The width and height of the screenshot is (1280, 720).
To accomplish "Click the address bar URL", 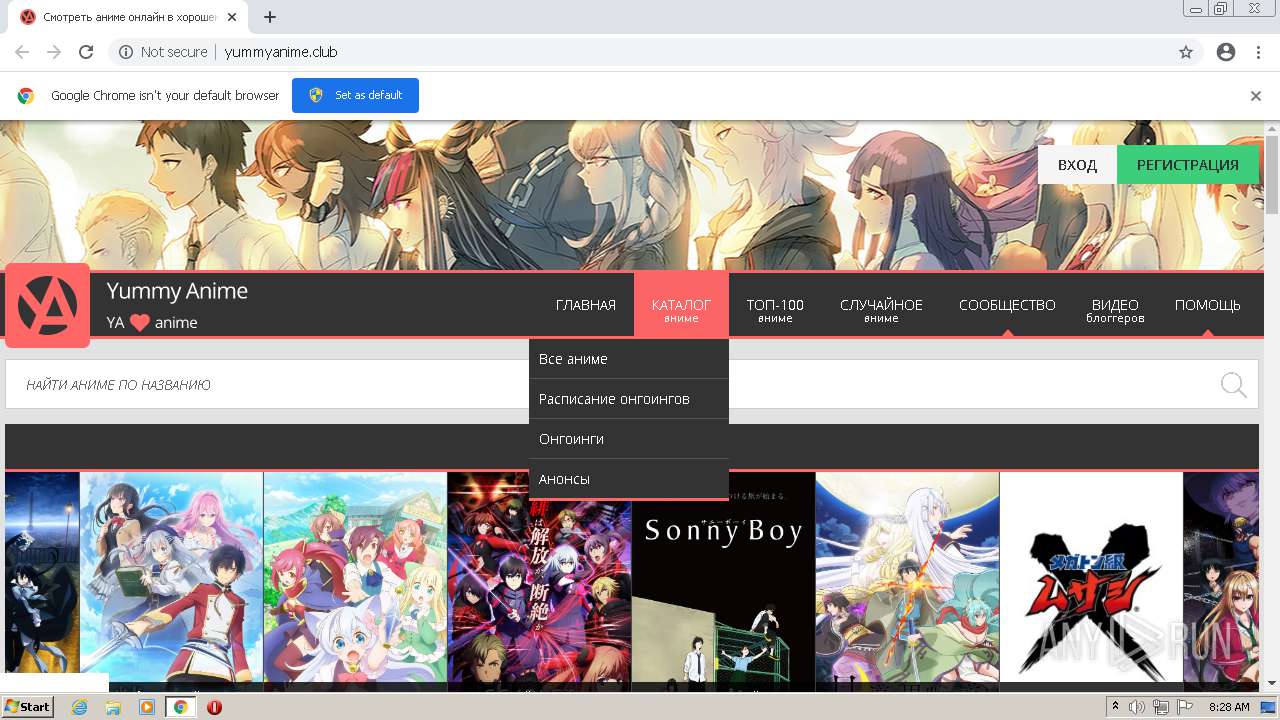I will point(281,52).
